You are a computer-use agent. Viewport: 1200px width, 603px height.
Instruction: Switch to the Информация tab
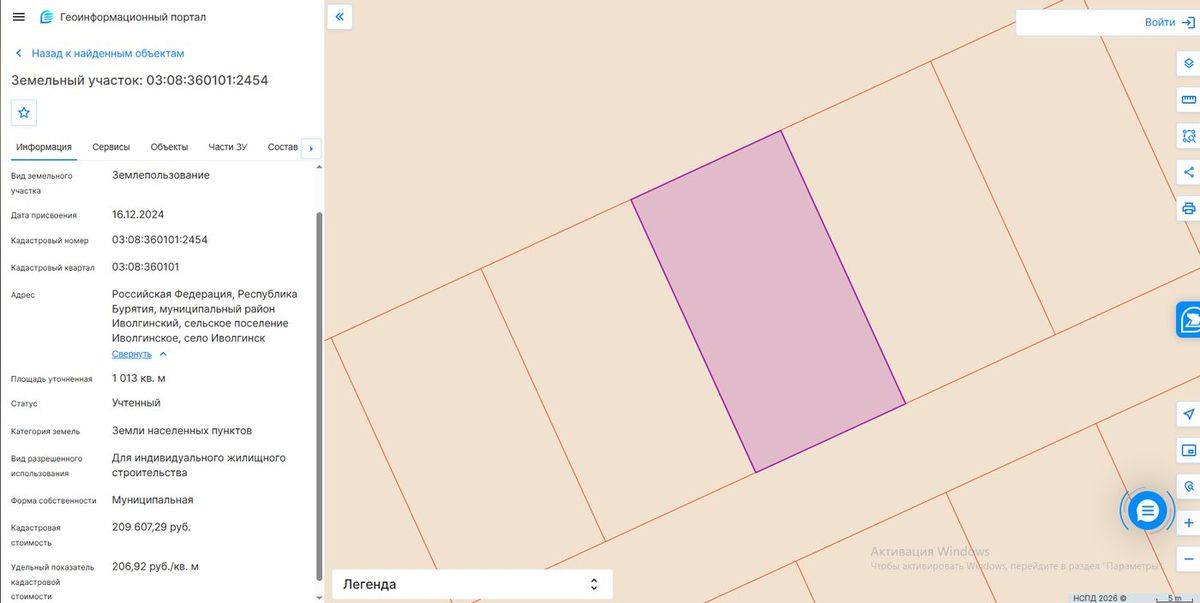tap(44, 148)
